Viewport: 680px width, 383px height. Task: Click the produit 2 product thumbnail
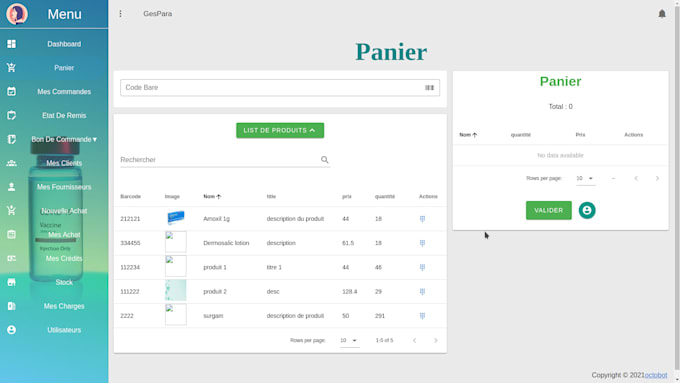[x=176, y=291]
